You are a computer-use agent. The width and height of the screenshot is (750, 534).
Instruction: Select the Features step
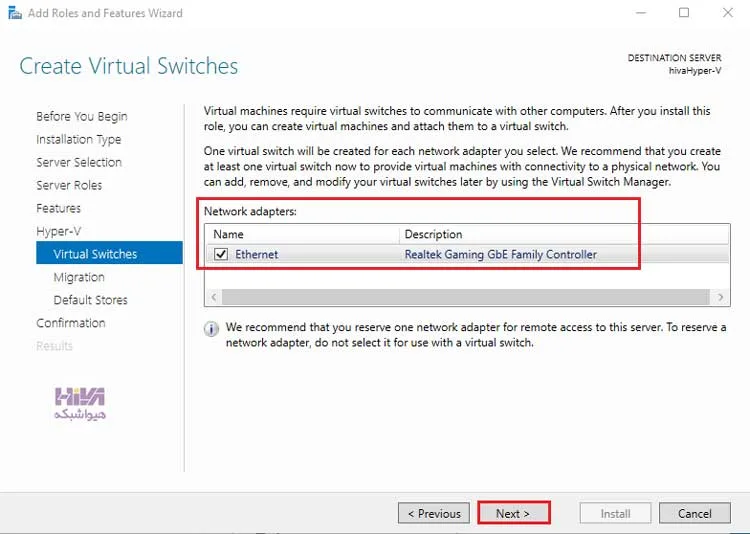click(x=59, y=208)
